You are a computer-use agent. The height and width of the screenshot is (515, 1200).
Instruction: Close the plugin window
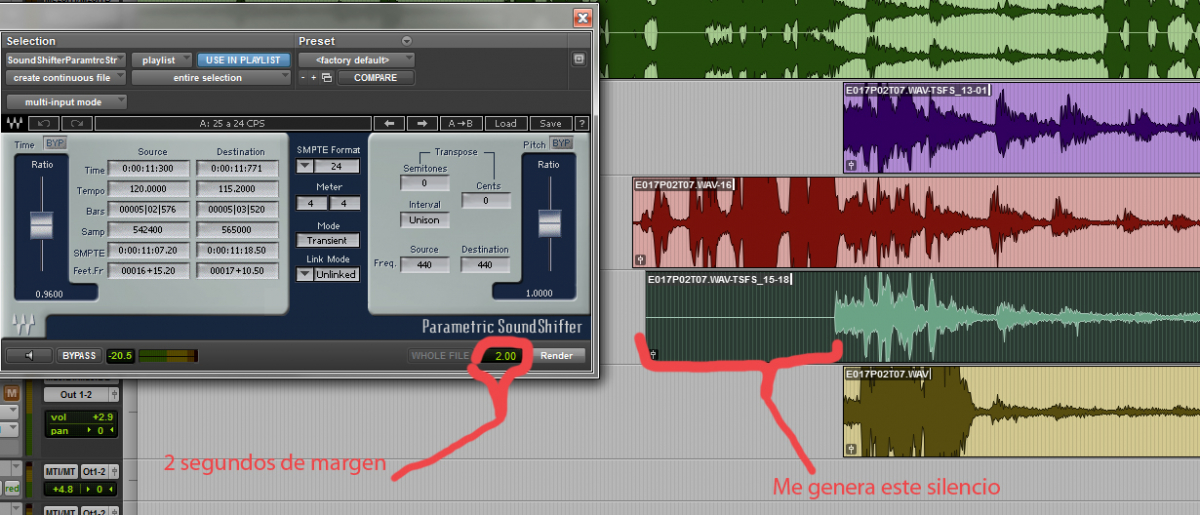tap(582, 18)
